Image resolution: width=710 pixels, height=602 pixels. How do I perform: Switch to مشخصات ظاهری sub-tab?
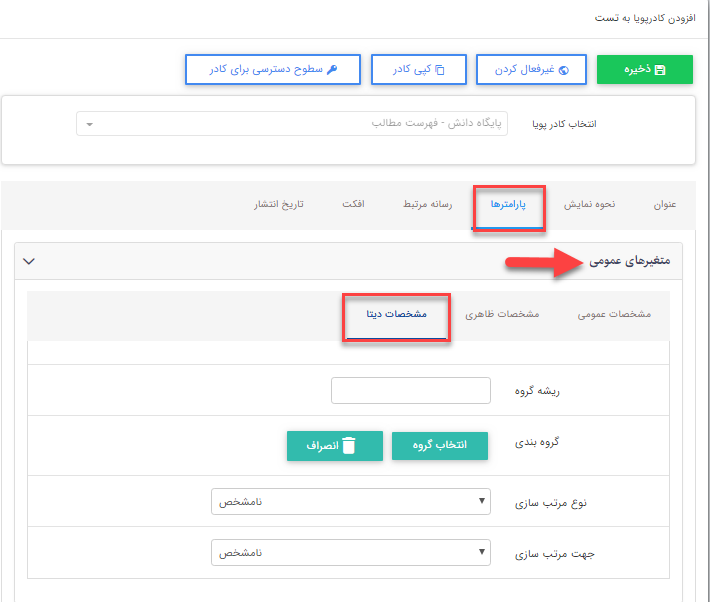(x=502, y=314)
